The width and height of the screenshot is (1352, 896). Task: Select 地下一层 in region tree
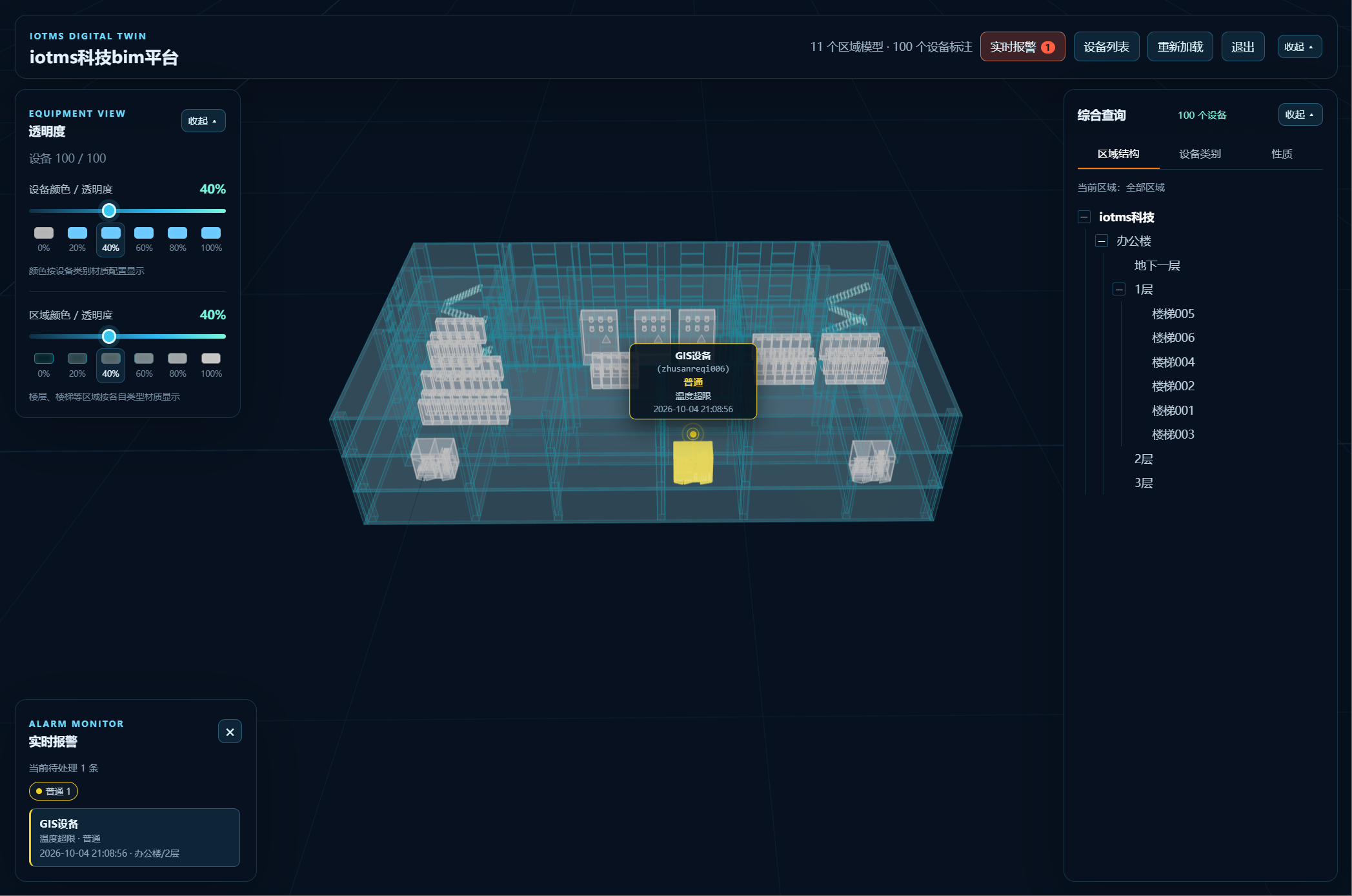click(x=1157, y=265)
